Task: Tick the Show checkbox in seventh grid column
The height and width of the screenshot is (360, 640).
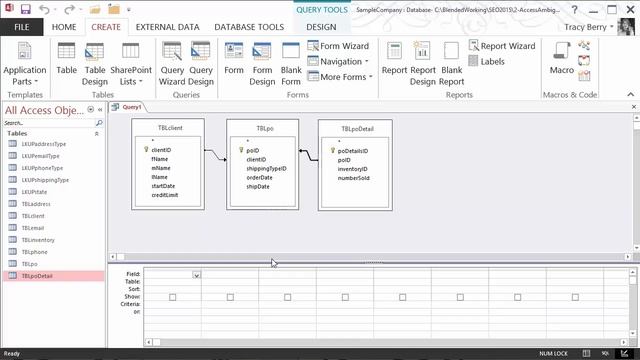Action: (x=518, y=297)
